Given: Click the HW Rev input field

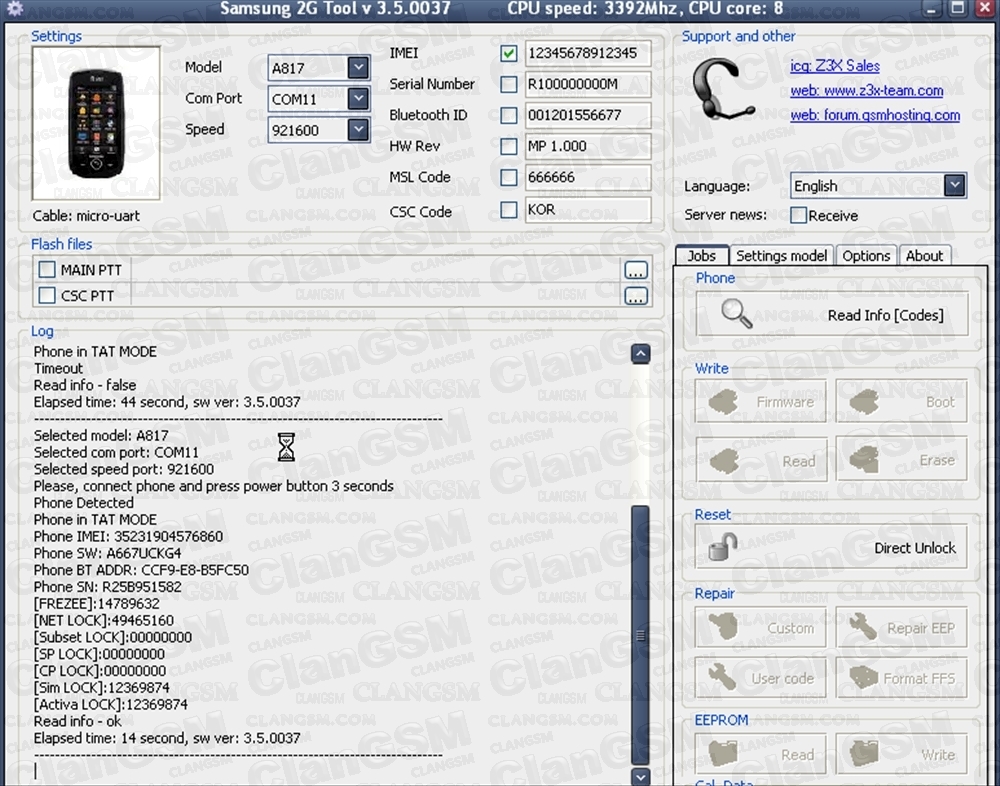Looking at the screenshot, I should pos(587,146).
